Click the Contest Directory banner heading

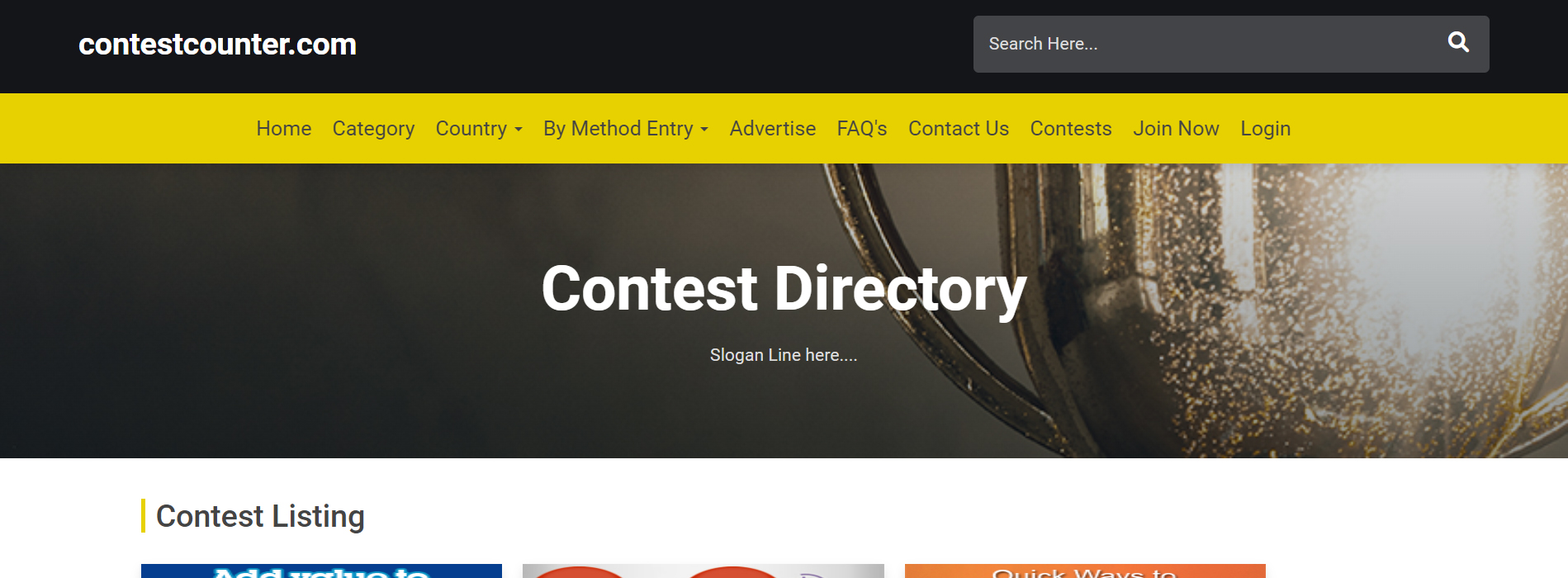coord(784,289)
